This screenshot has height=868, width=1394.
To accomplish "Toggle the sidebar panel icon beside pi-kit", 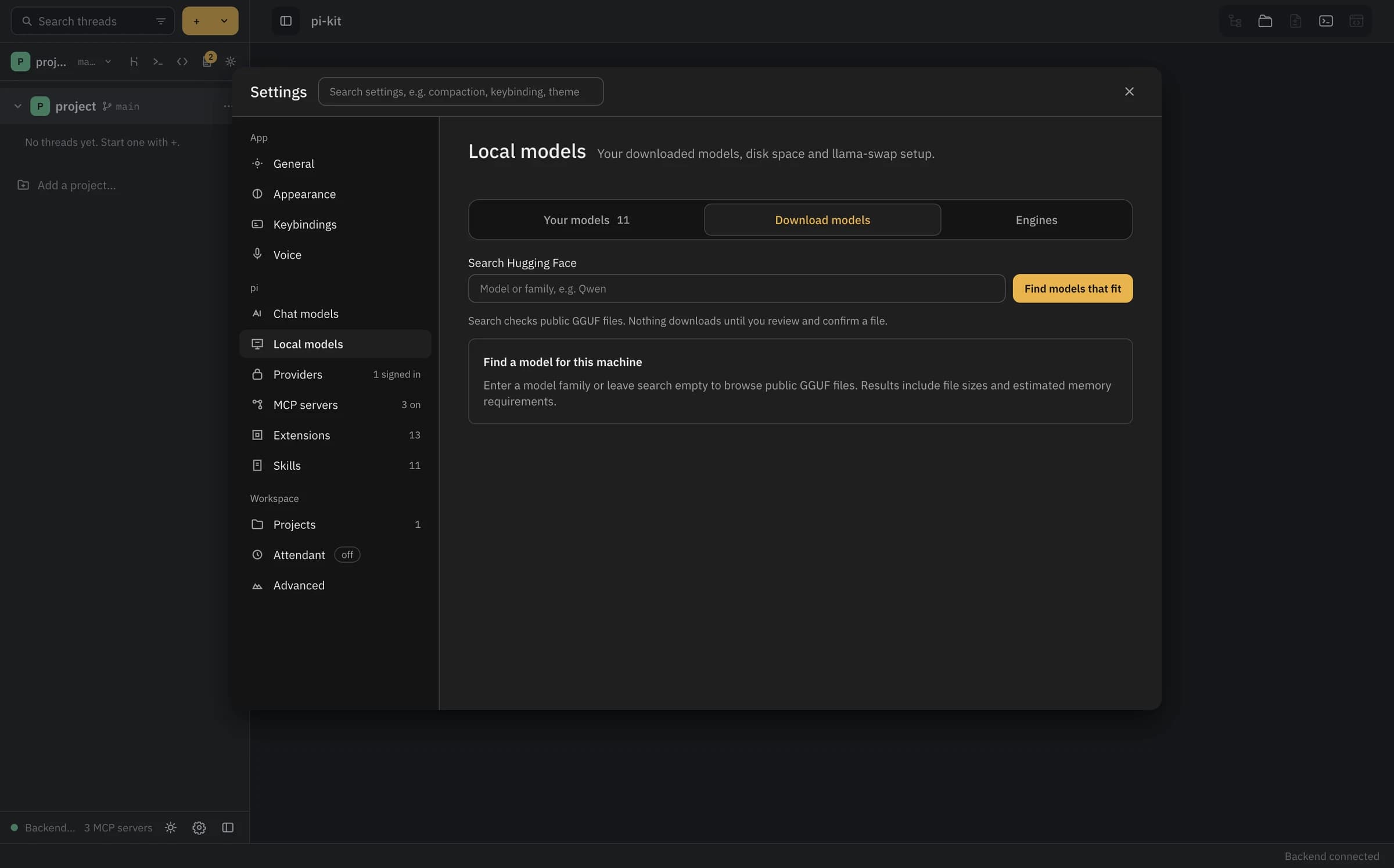I will point(286,21).
